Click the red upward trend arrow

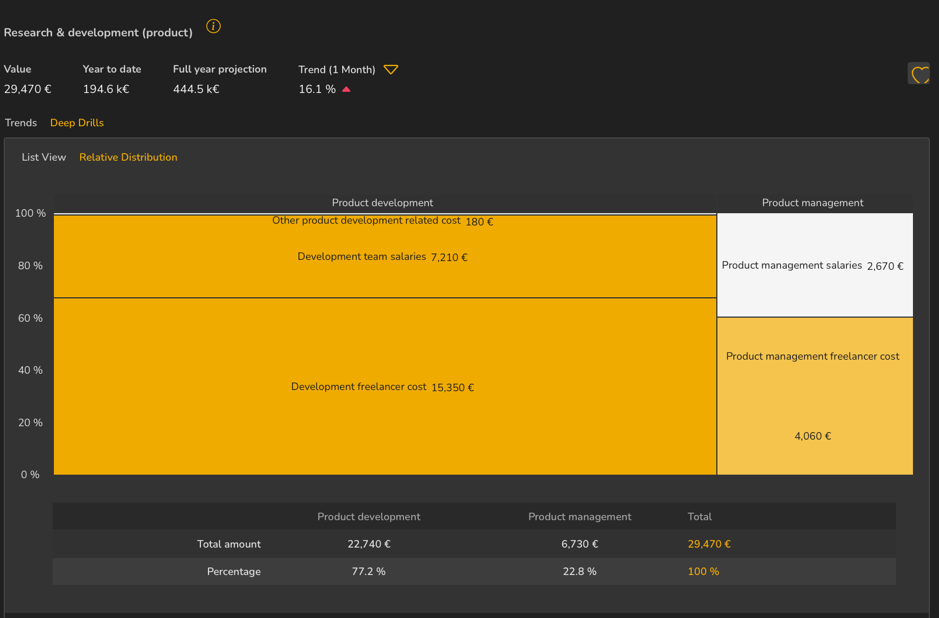[347, 90]
